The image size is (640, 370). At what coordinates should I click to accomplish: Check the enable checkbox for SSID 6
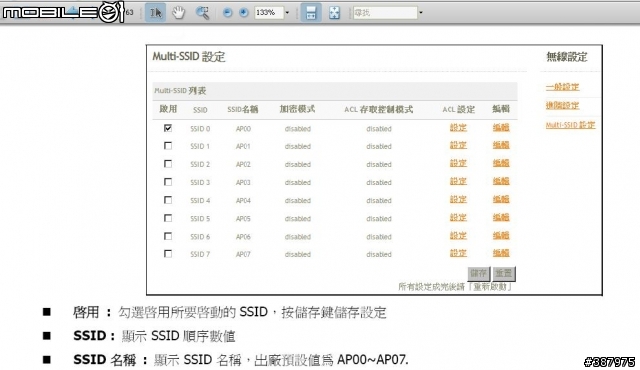click(x=168, y=236)
